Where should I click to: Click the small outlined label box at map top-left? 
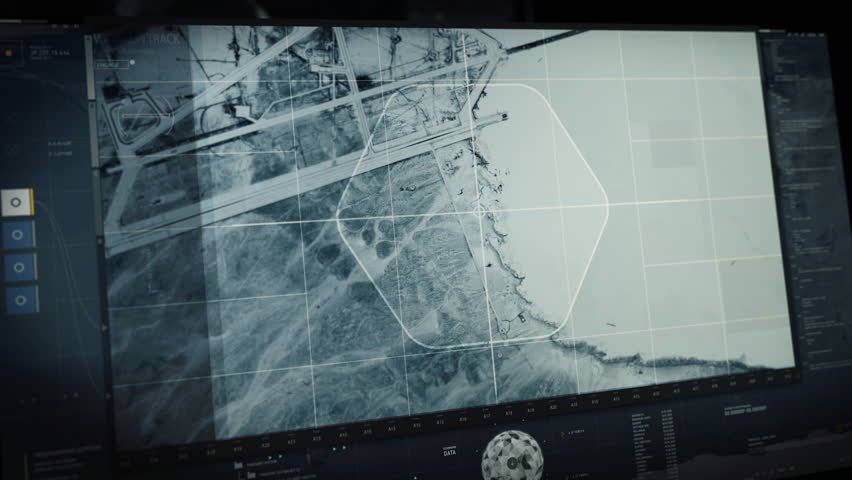(x=112, y=65)
